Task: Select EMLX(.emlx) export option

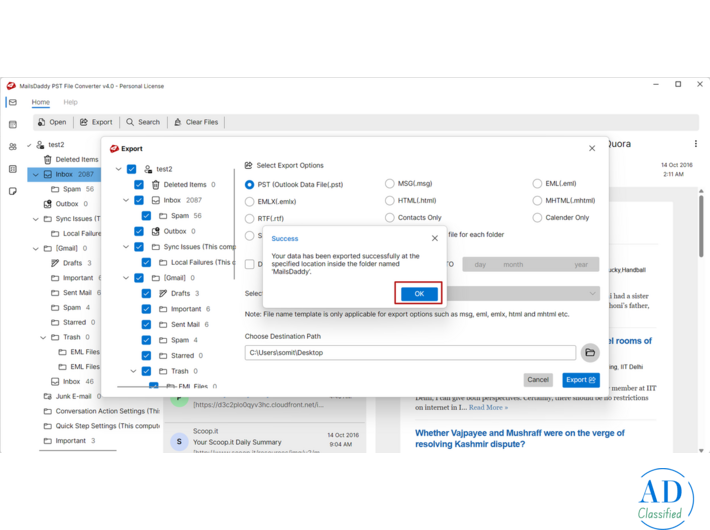Action: point(249,202)
